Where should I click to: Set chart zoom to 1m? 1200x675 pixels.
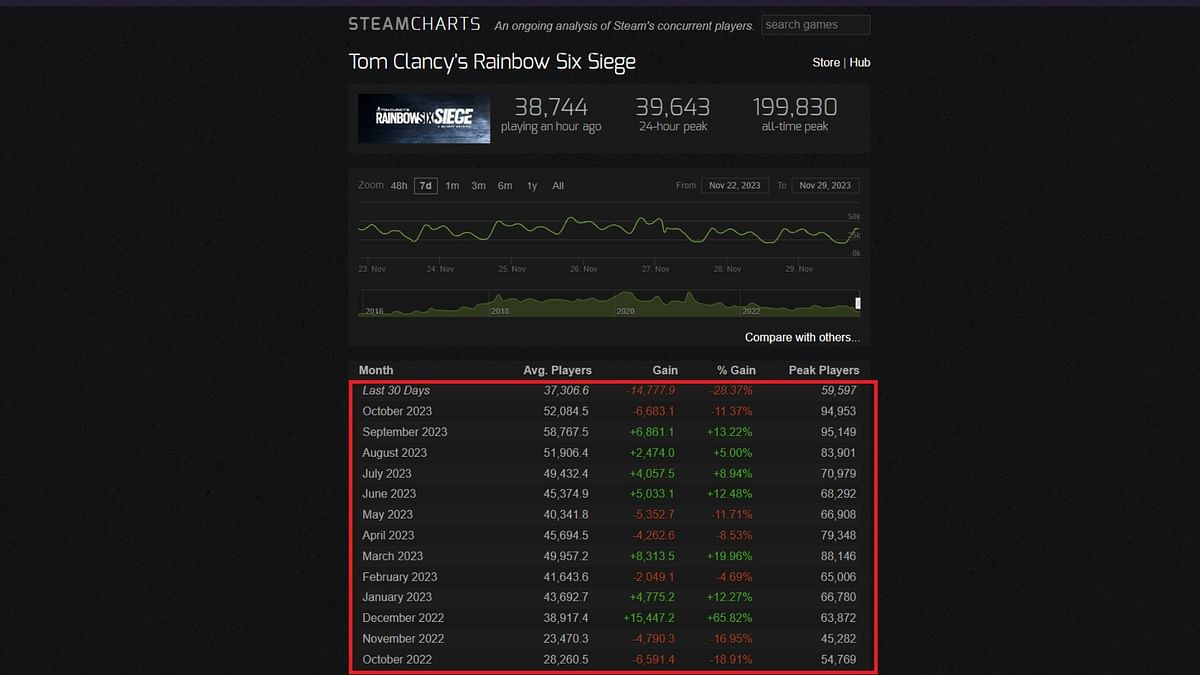pyautogui.click(x=452, y=186)
